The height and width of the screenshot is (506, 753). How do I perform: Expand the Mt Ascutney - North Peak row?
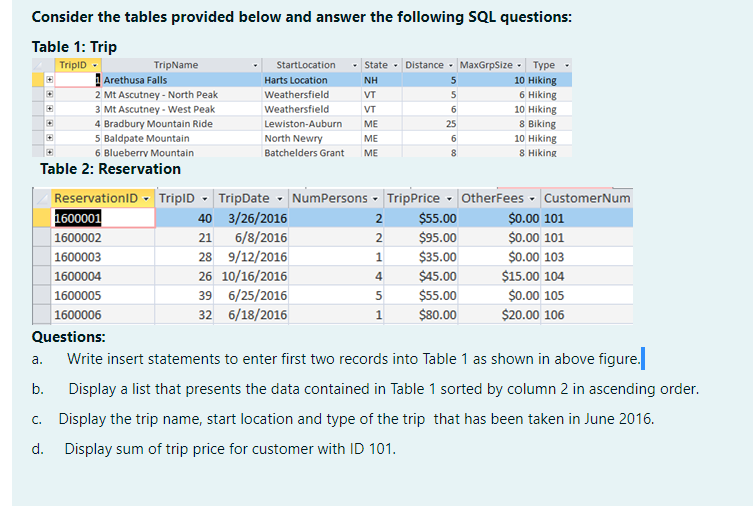pyautogui.click(x=49, y=94)
